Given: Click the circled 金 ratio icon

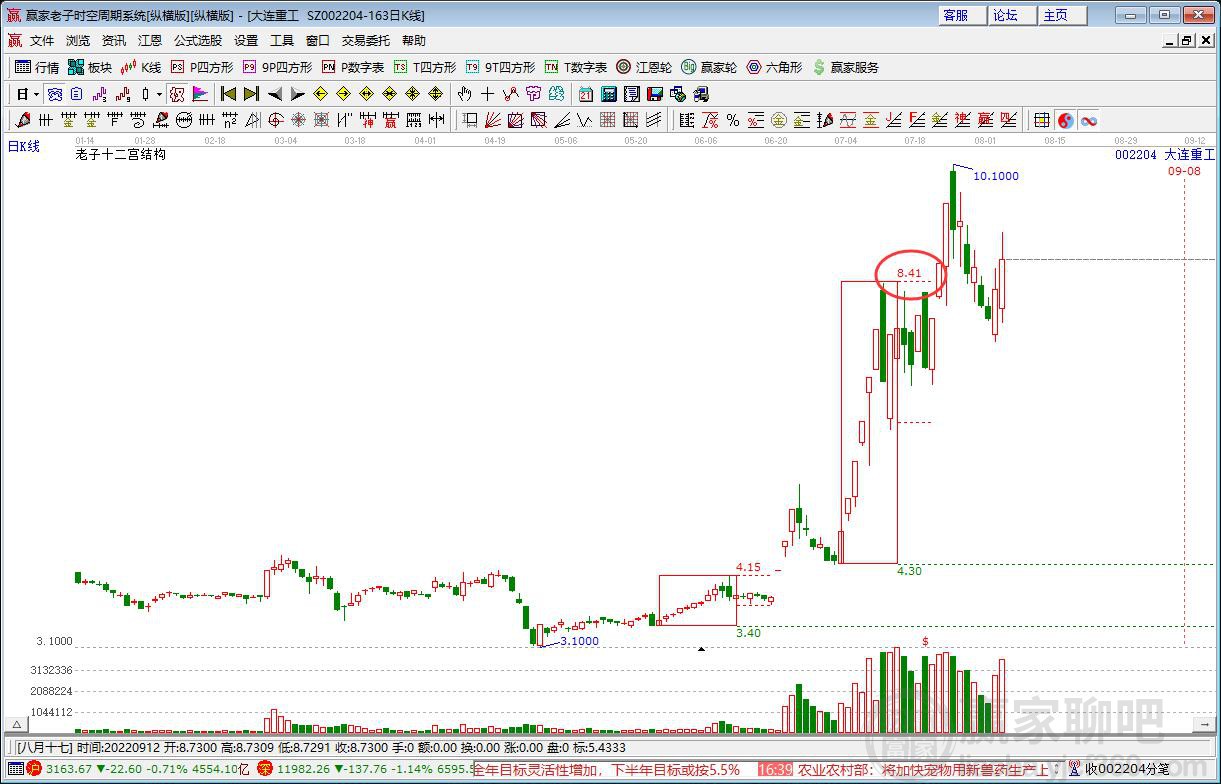Looking at the screenshot, I should [x=780, y=120].
